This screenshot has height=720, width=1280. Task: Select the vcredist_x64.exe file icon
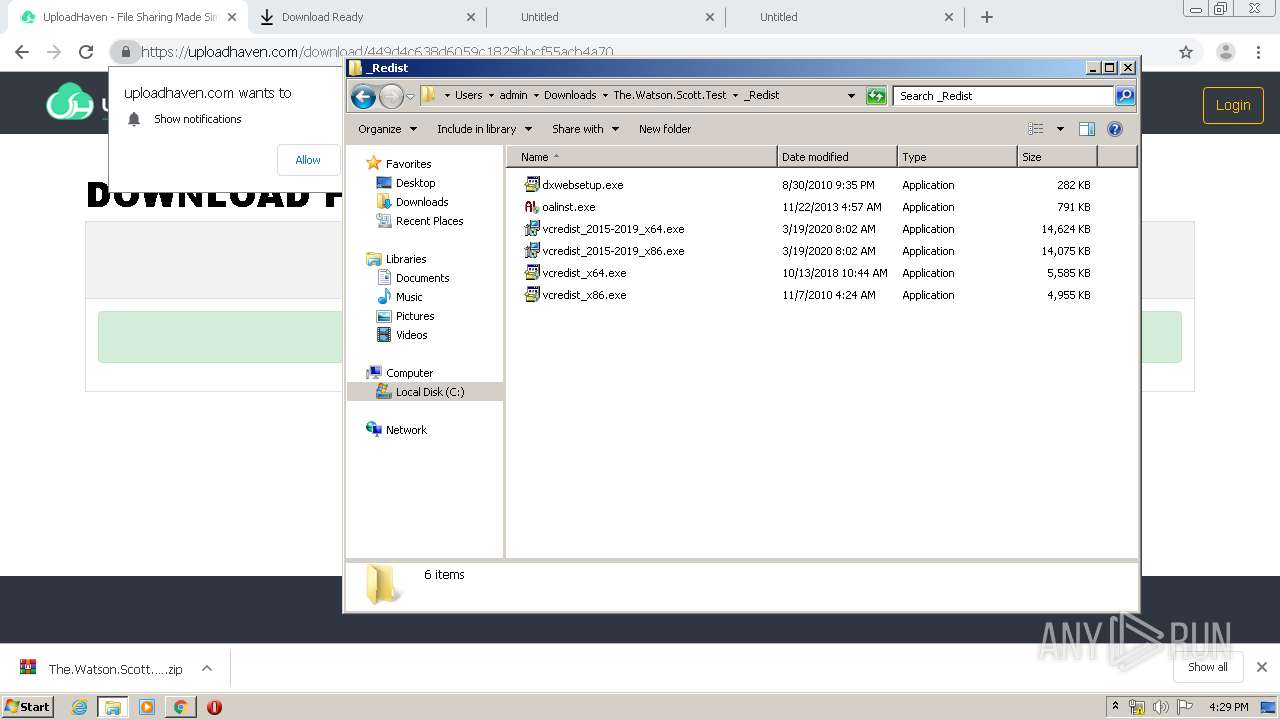[532, 273]
